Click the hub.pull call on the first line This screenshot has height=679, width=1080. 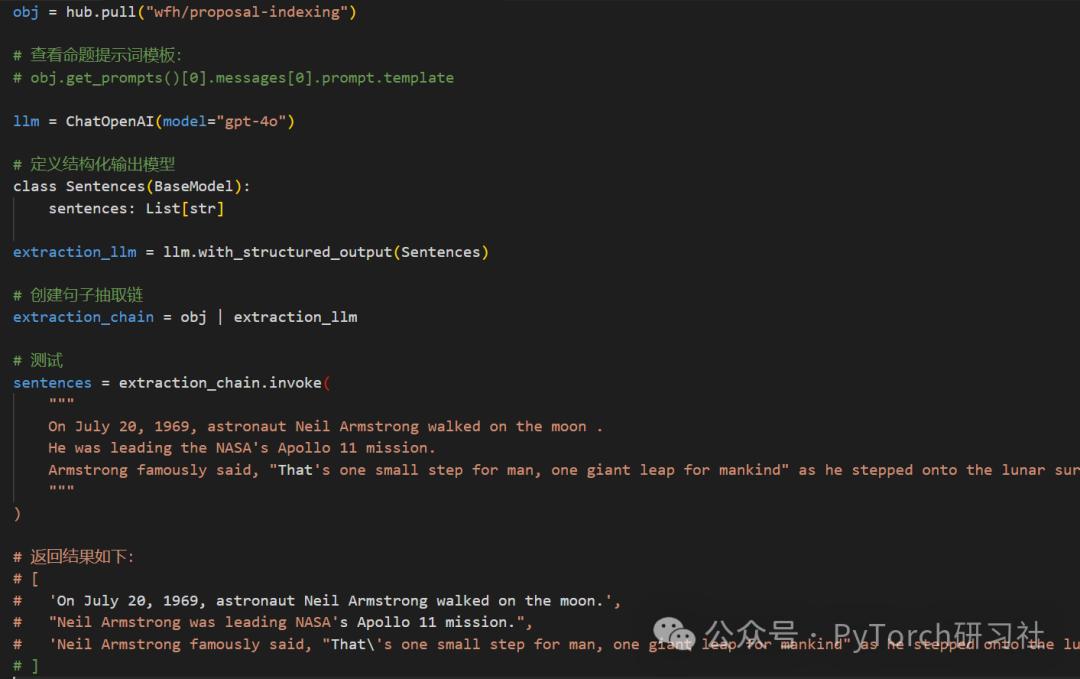point(101,12)
